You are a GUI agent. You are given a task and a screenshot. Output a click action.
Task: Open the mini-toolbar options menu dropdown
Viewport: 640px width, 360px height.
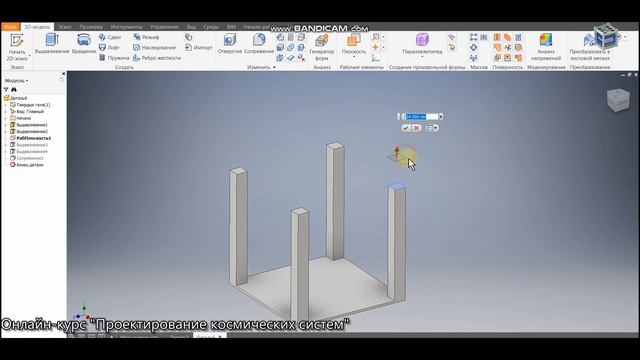[x=432, y=128]
